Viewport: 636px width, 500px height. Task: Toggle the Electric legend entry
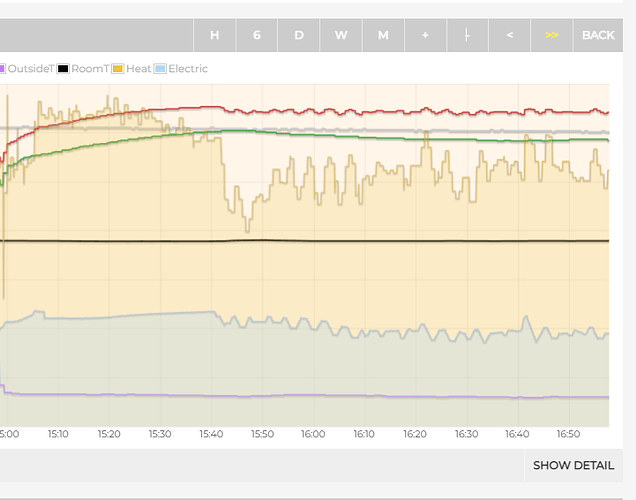[x=188, y=69]
